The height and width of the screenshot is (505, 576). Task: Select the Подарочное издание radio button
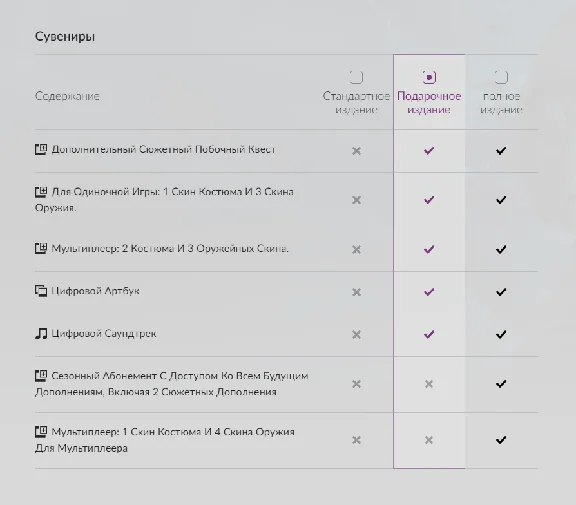pos(429,77)
